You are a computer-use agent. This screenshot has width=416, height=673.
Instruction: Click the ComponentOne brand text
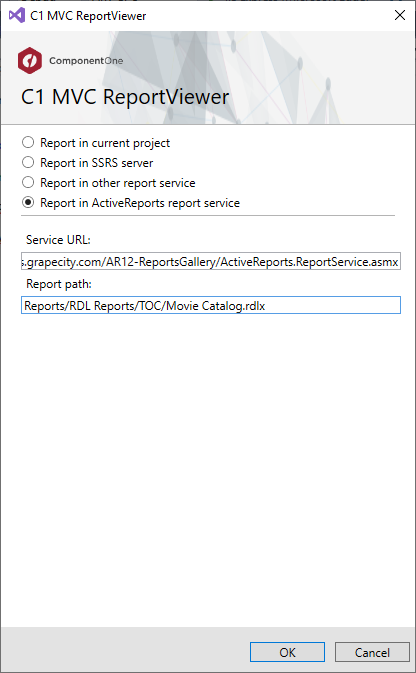pyautogui.click(x=86, y=61)
